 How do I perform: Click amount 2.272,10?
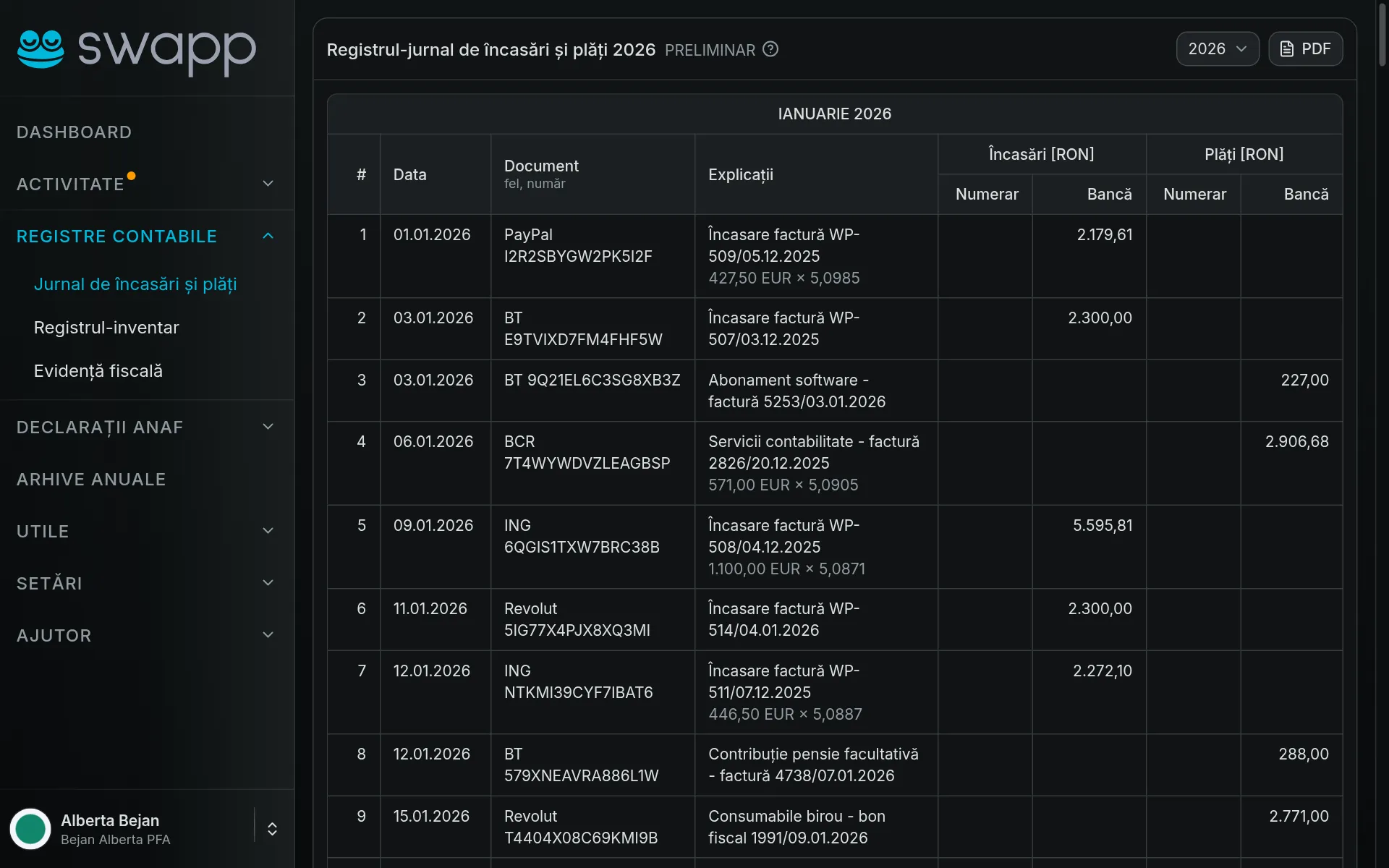pos(1103,671)
